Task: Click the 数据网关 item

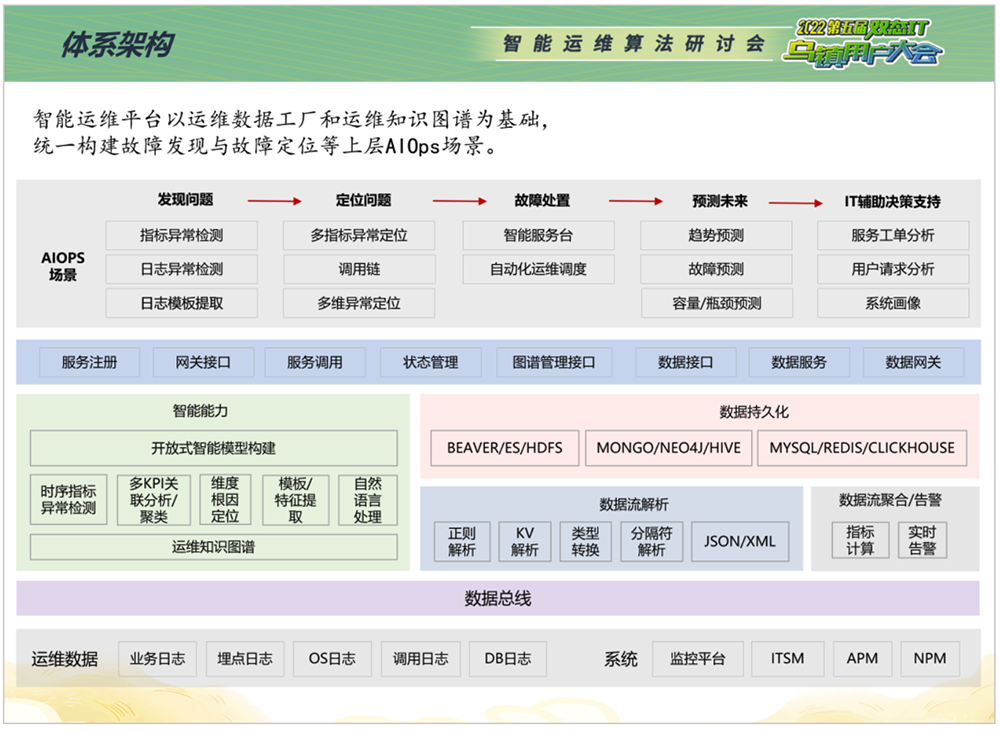Action: 913,362
